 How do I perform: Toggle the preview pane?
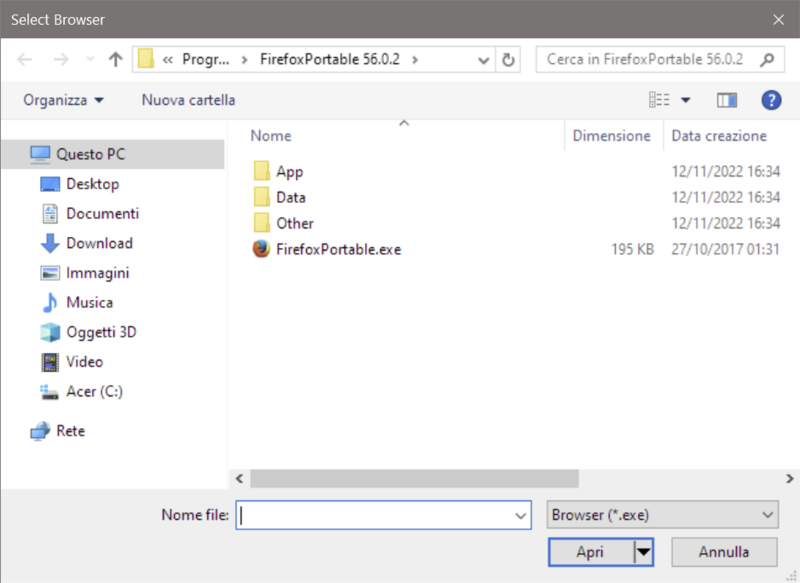coord(727,100)
